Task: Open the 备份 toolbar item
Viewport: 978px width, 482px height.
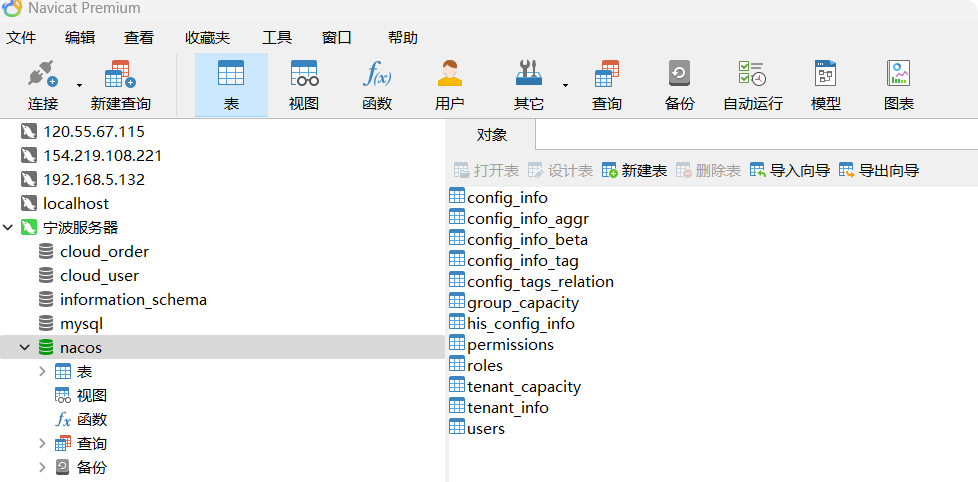Action: [679, 85]
